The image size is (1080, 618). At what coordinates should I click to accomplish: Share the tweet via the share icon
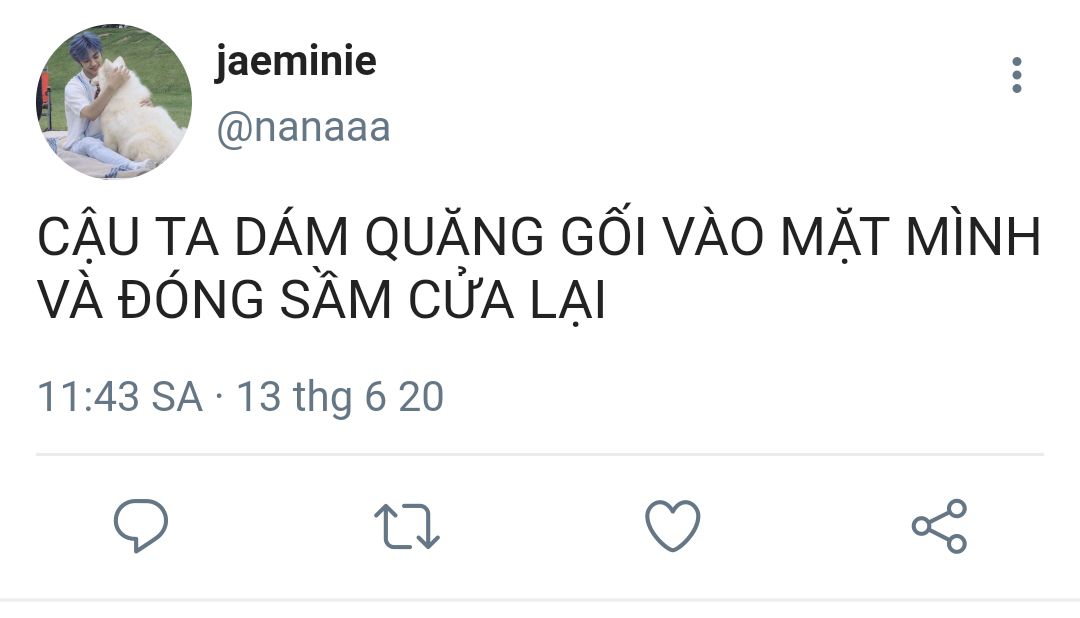point(939,526)
